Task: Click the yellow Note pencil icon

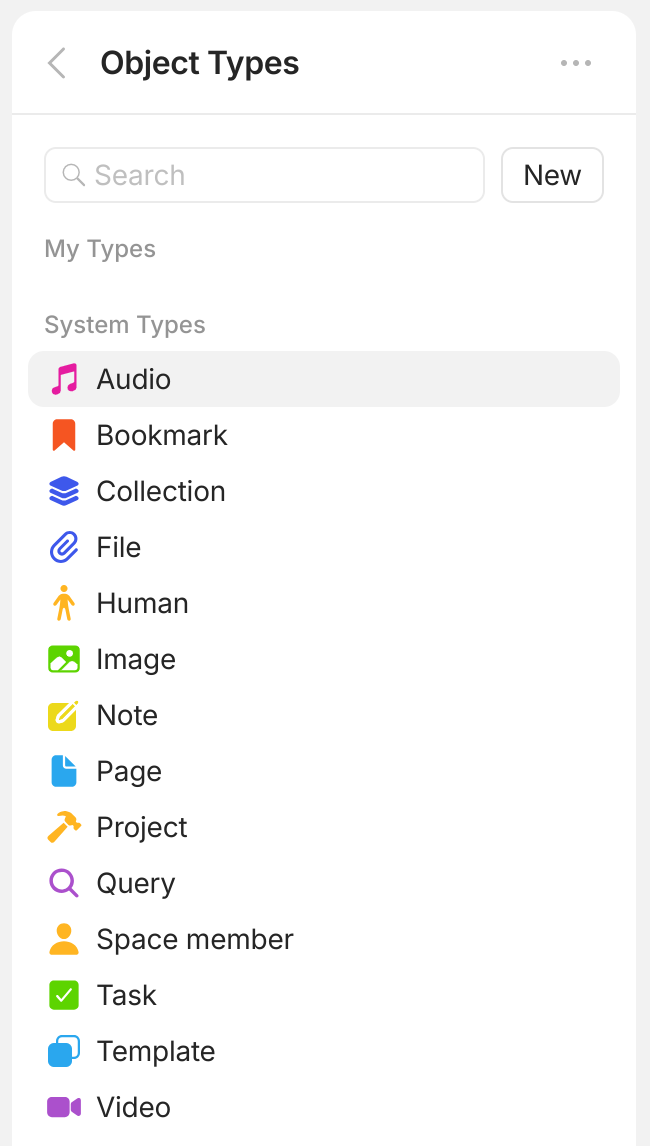Action: click(64, 716)
